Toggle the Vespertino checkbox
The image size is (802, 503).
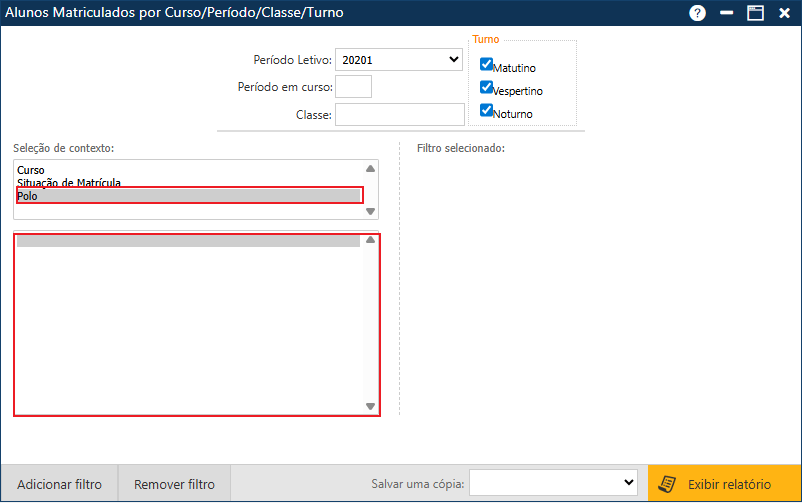(x=487, y=87)
